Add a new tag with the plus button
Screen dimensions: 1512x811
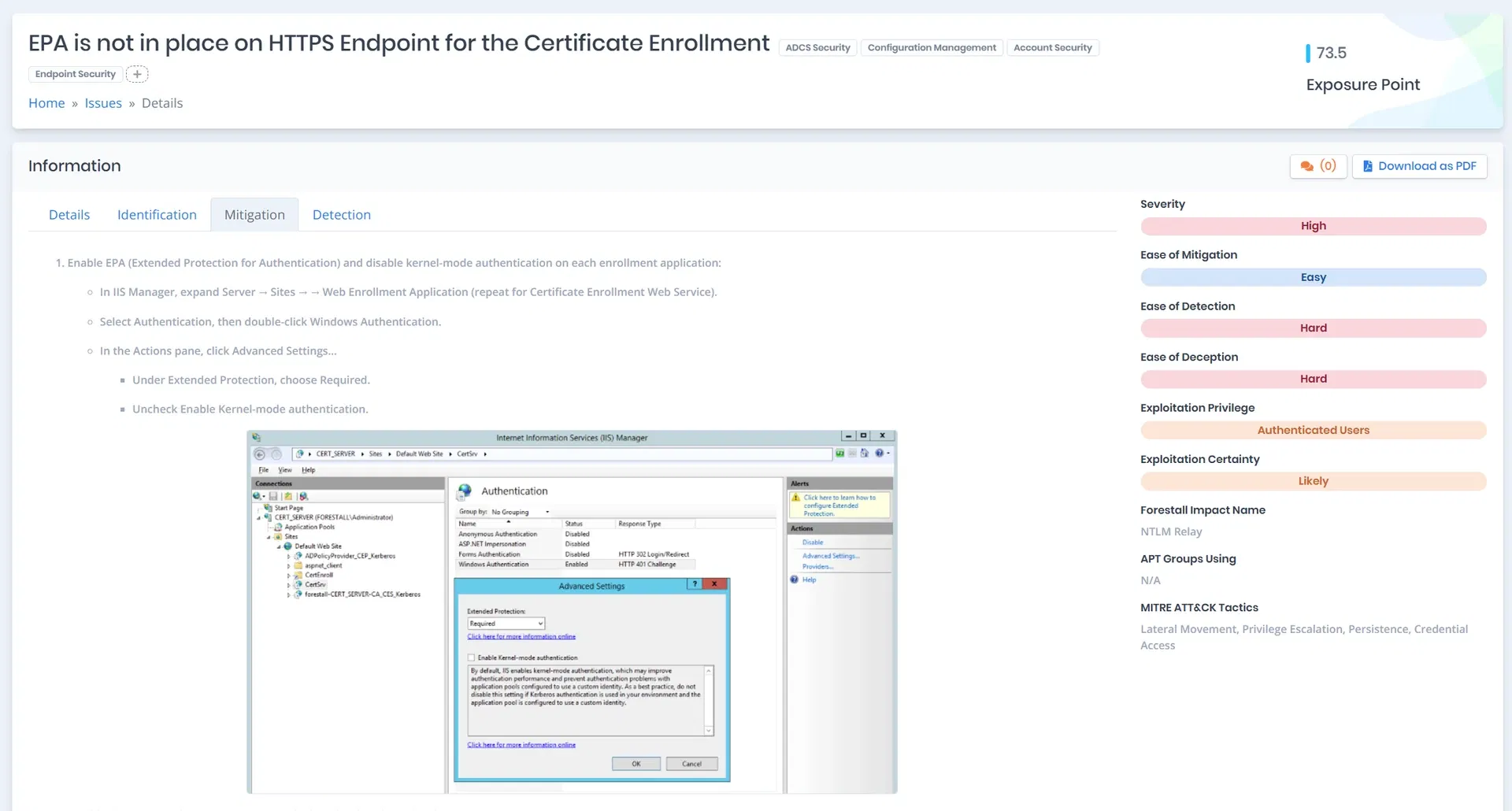pos(137,74)
